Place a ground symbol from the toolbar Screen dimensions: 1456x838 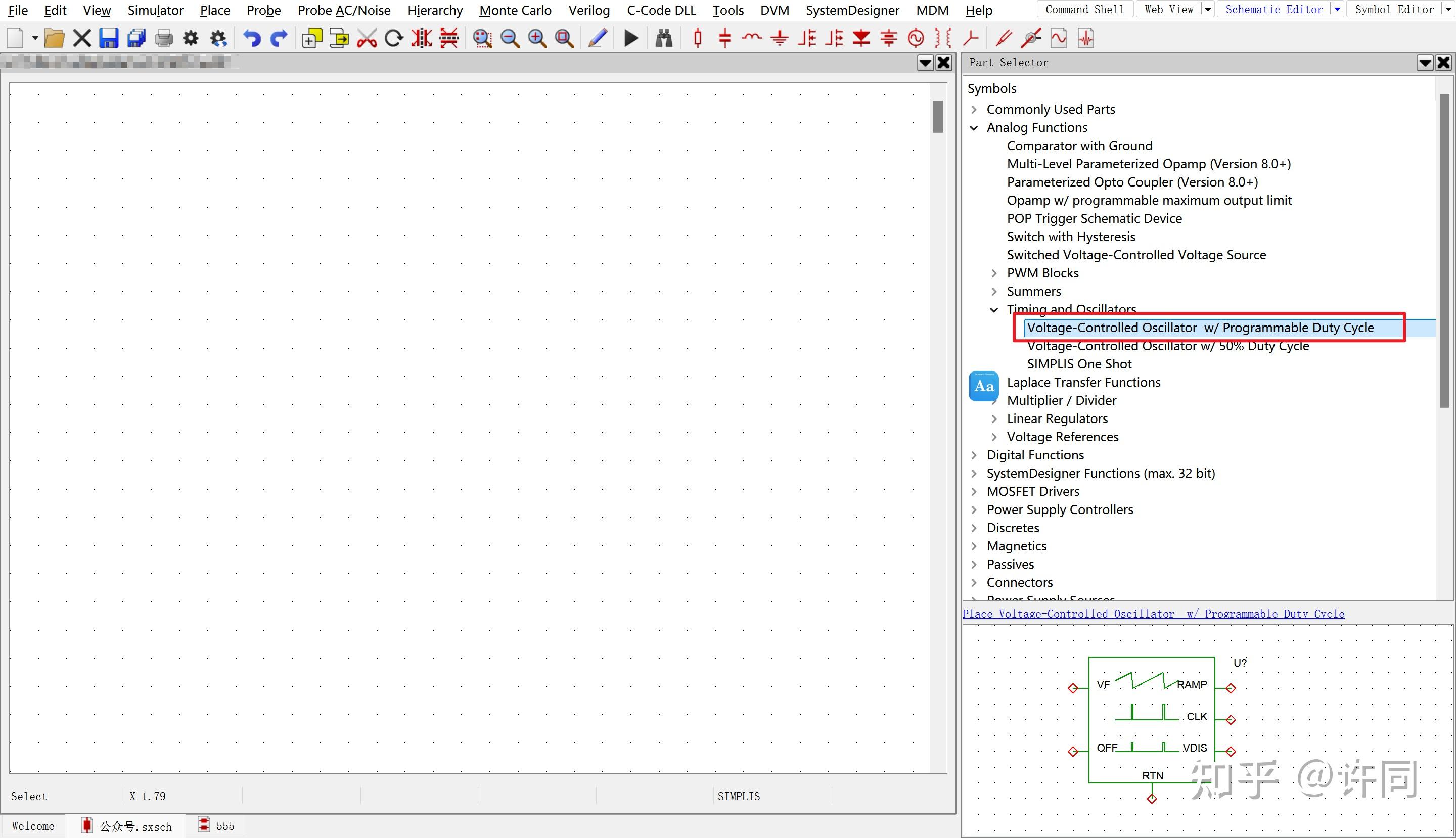(x=780, y=38)
